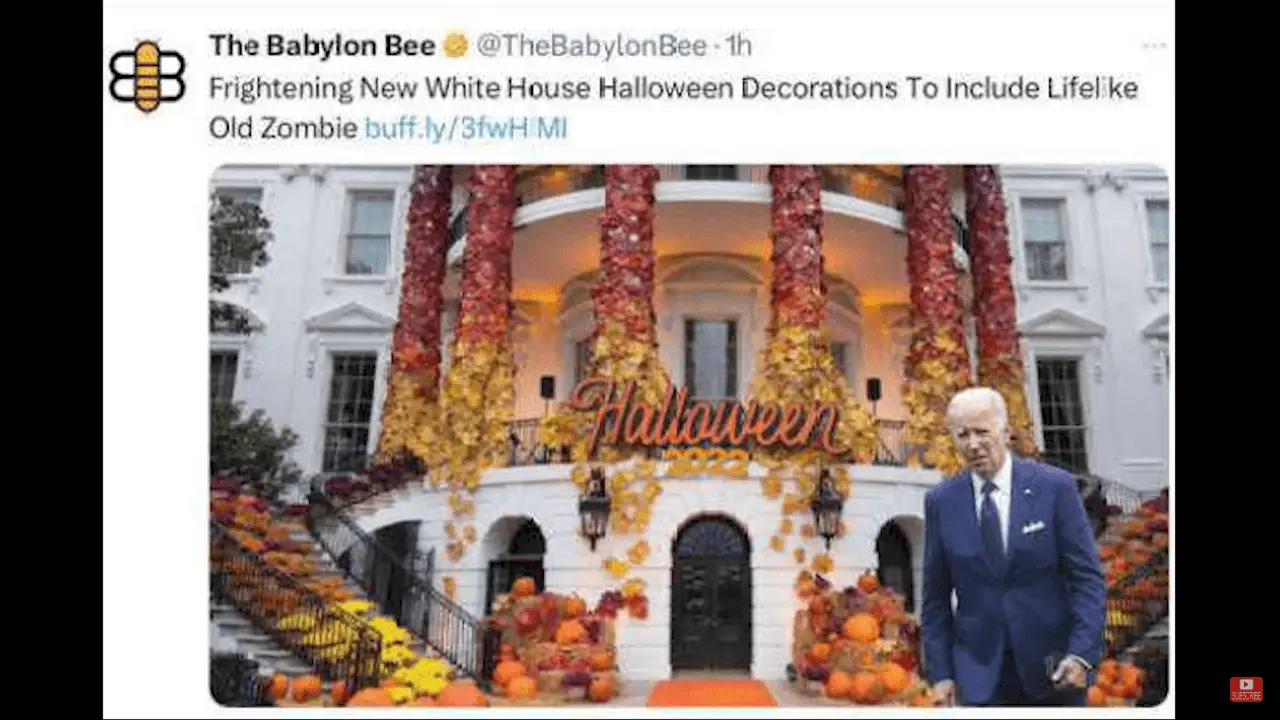The height and width of the screenshot is (720, 1280).
Task: Open The Babylon Bee profile avatar
Action: point(147,76)
